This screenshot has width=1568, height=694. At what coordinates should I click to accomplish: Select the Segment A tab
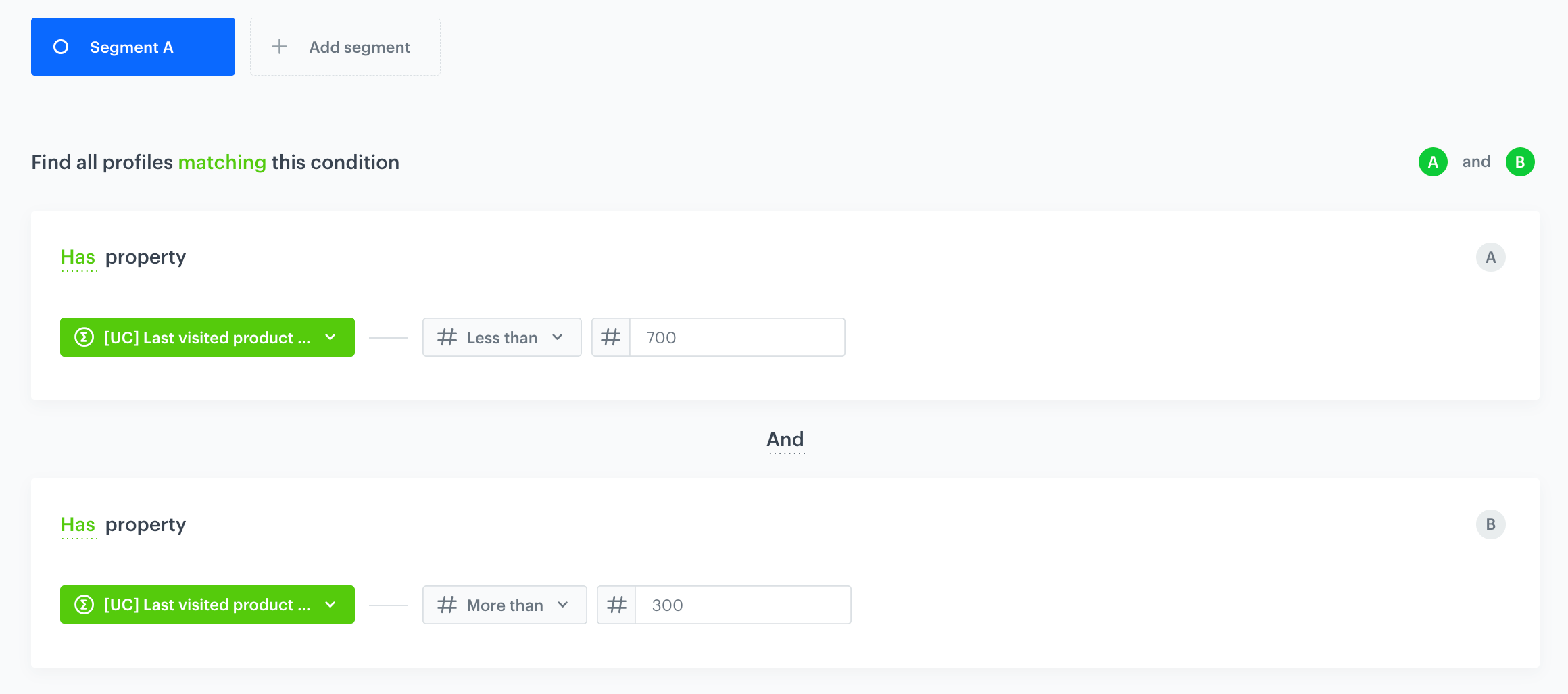tap(132, 47)
